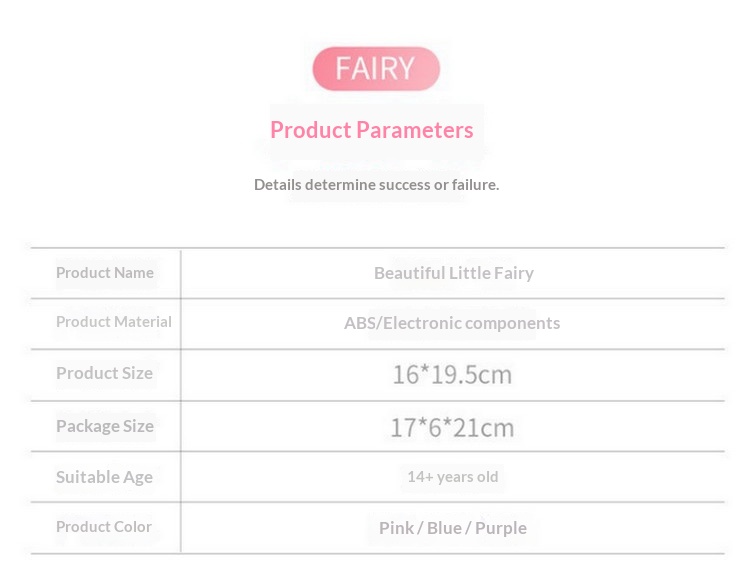Select the Package Size label
Image resolution: width=750 pixels, height=575 pixels.
tap(105, 426)
